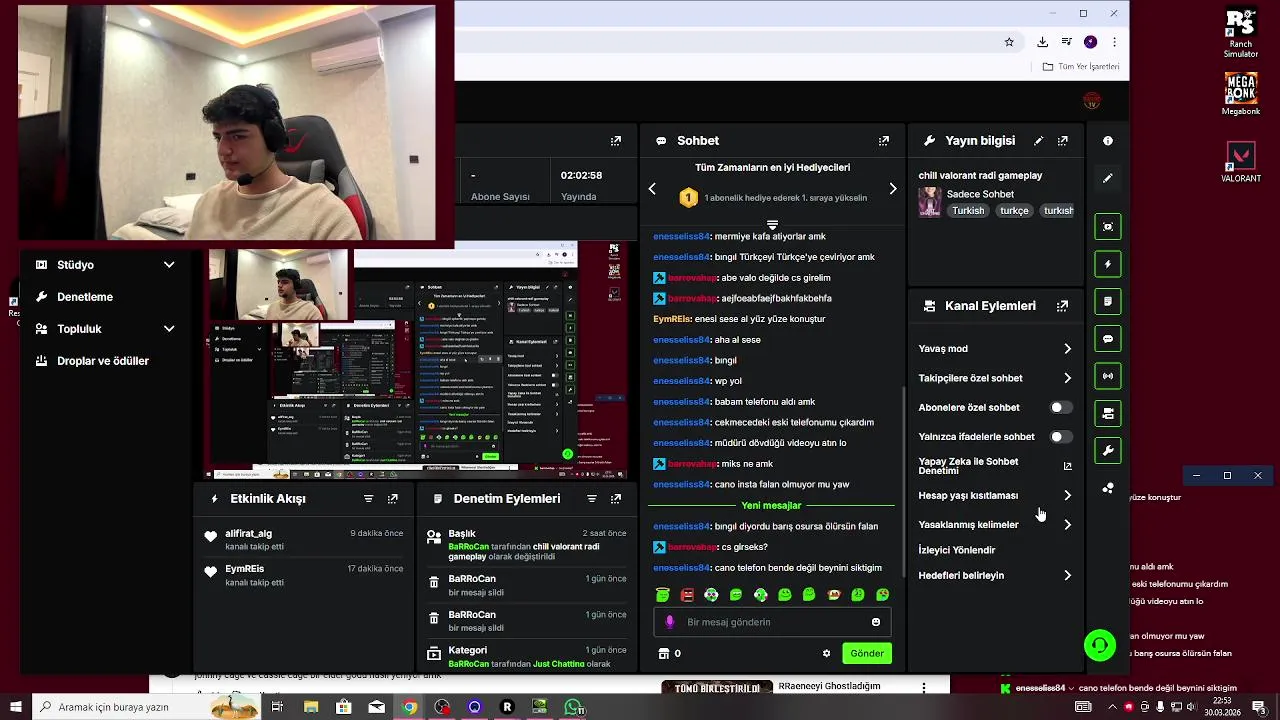
Task: Open Chrome profile avatar
Action: pyautogui.click(x=1090, y=42)
